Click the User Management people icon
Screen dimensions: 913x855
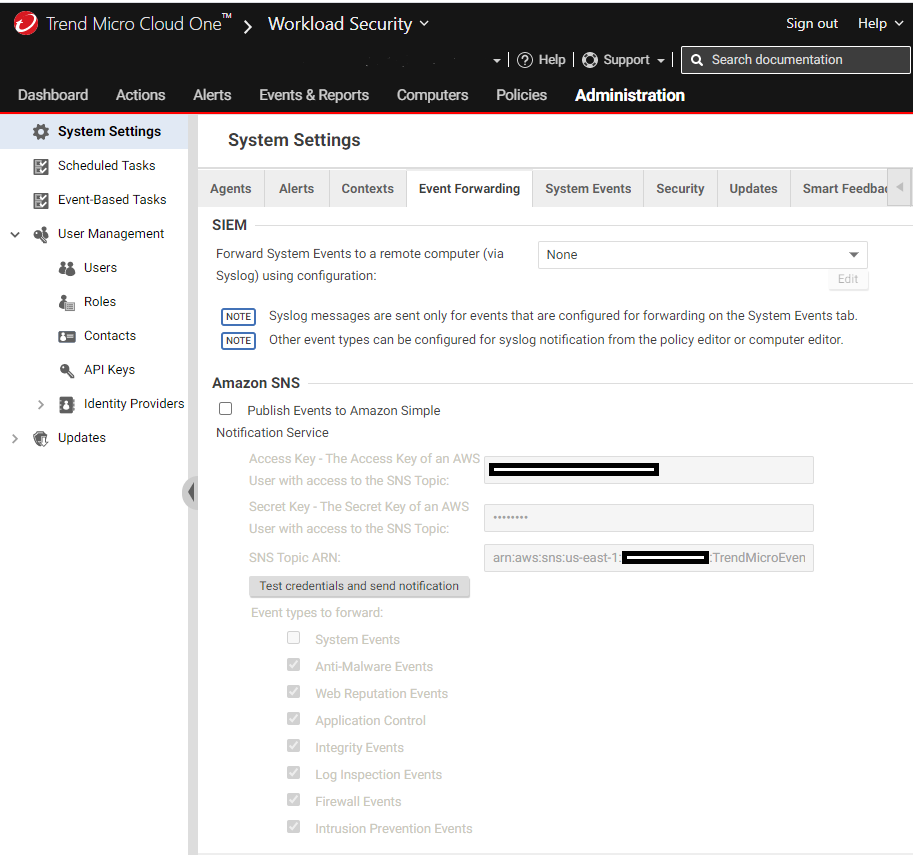[x=41, y=234]
